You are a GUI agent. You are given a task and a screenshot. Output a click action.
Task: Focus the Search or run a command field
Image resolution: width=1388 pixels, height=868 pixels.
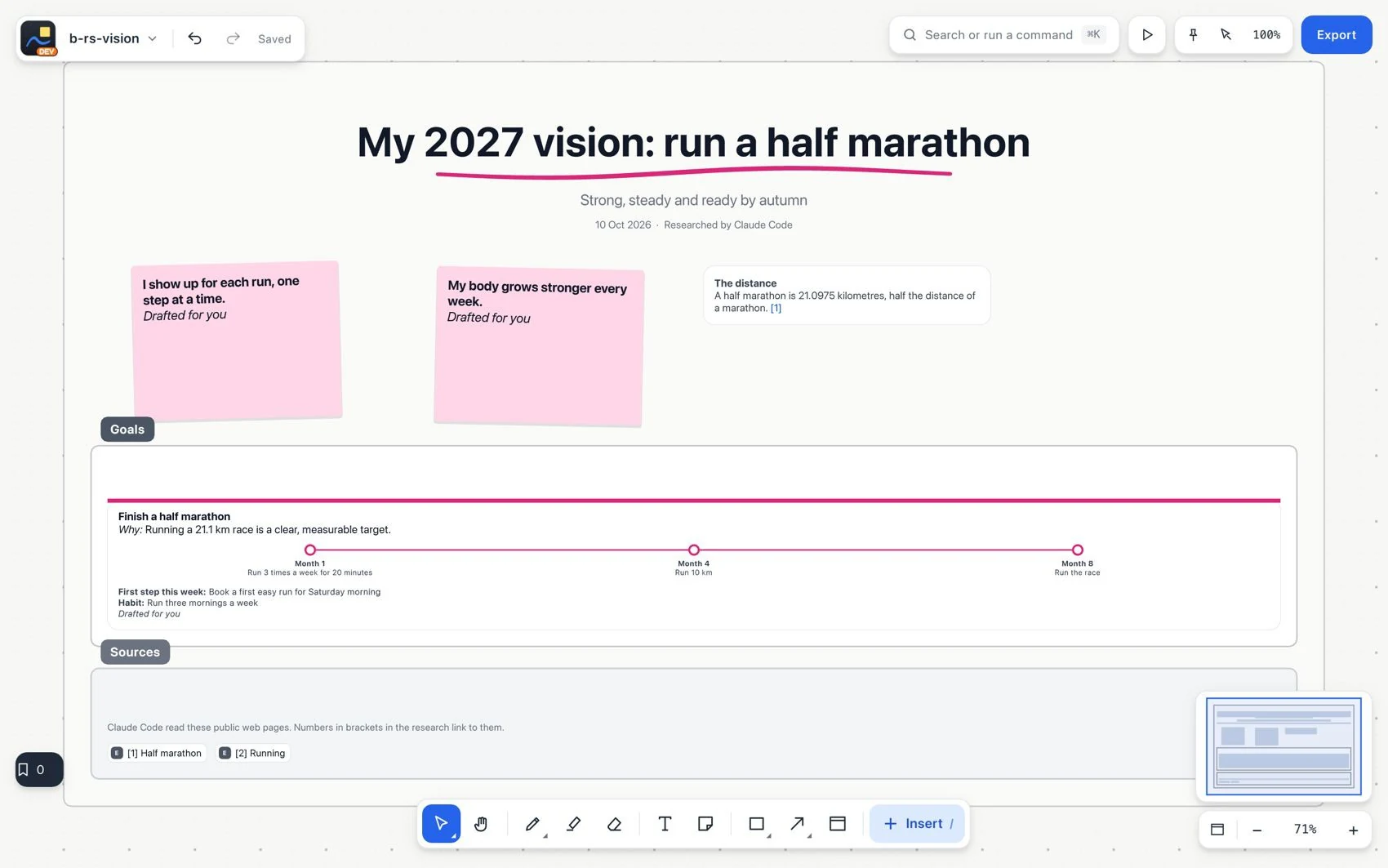pyautogui.click(x=1003, y=35)
